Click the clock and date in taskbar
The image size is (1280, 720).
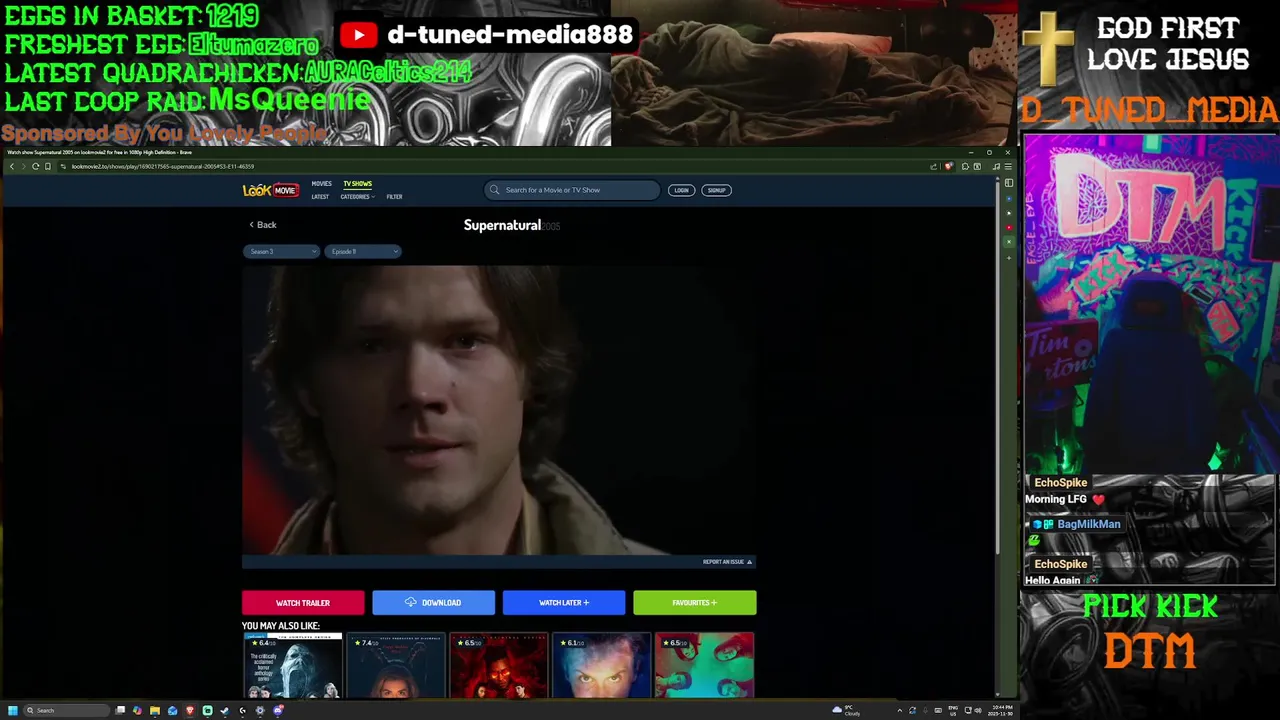pos(1000,710)
